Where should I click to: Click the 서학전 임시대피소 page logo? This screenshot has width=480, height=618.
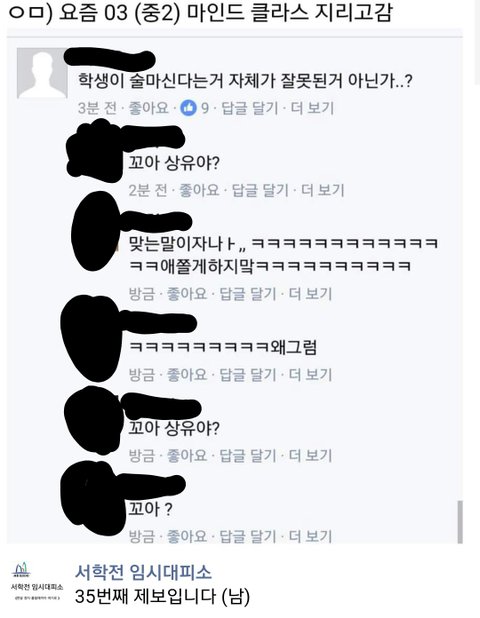pyautogui.click(x=36, y=581)
